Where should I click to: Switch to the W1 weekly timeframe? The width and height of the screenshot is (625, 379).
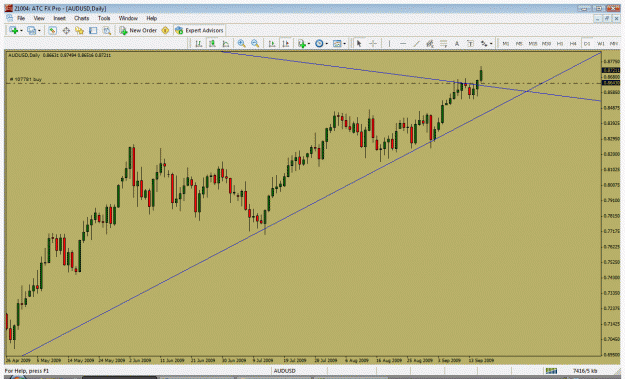click(600, 43)
